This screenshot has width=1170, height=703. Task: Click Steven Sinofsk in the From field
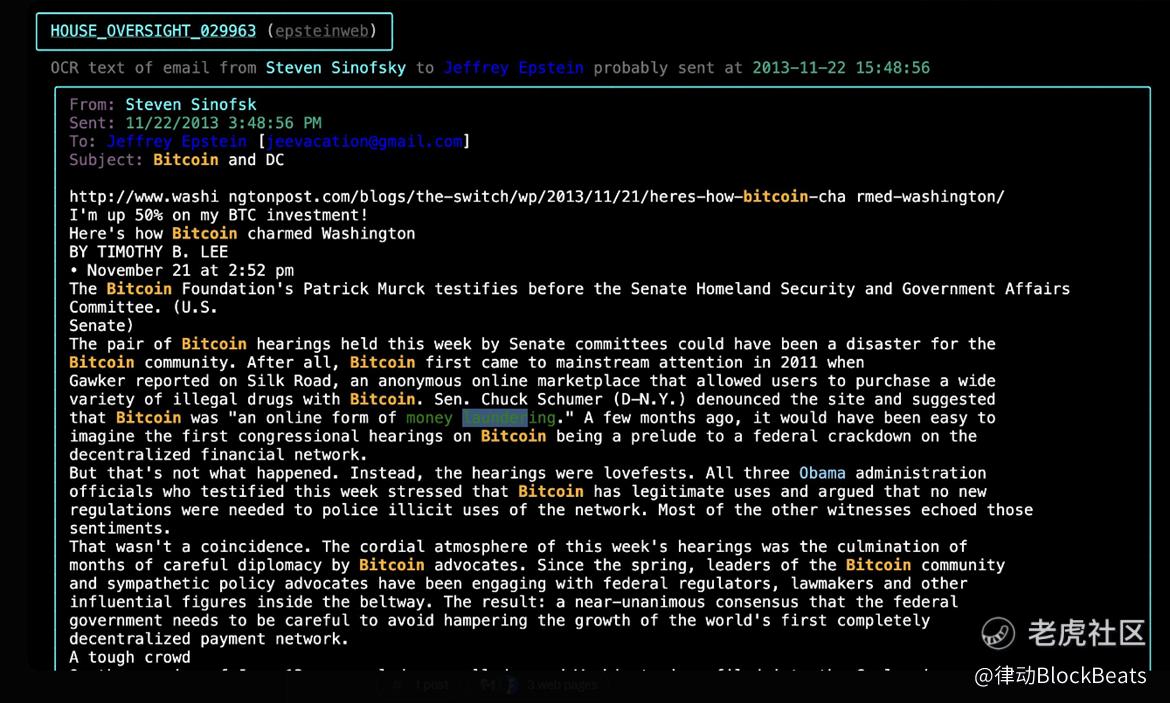click(190, 104)
